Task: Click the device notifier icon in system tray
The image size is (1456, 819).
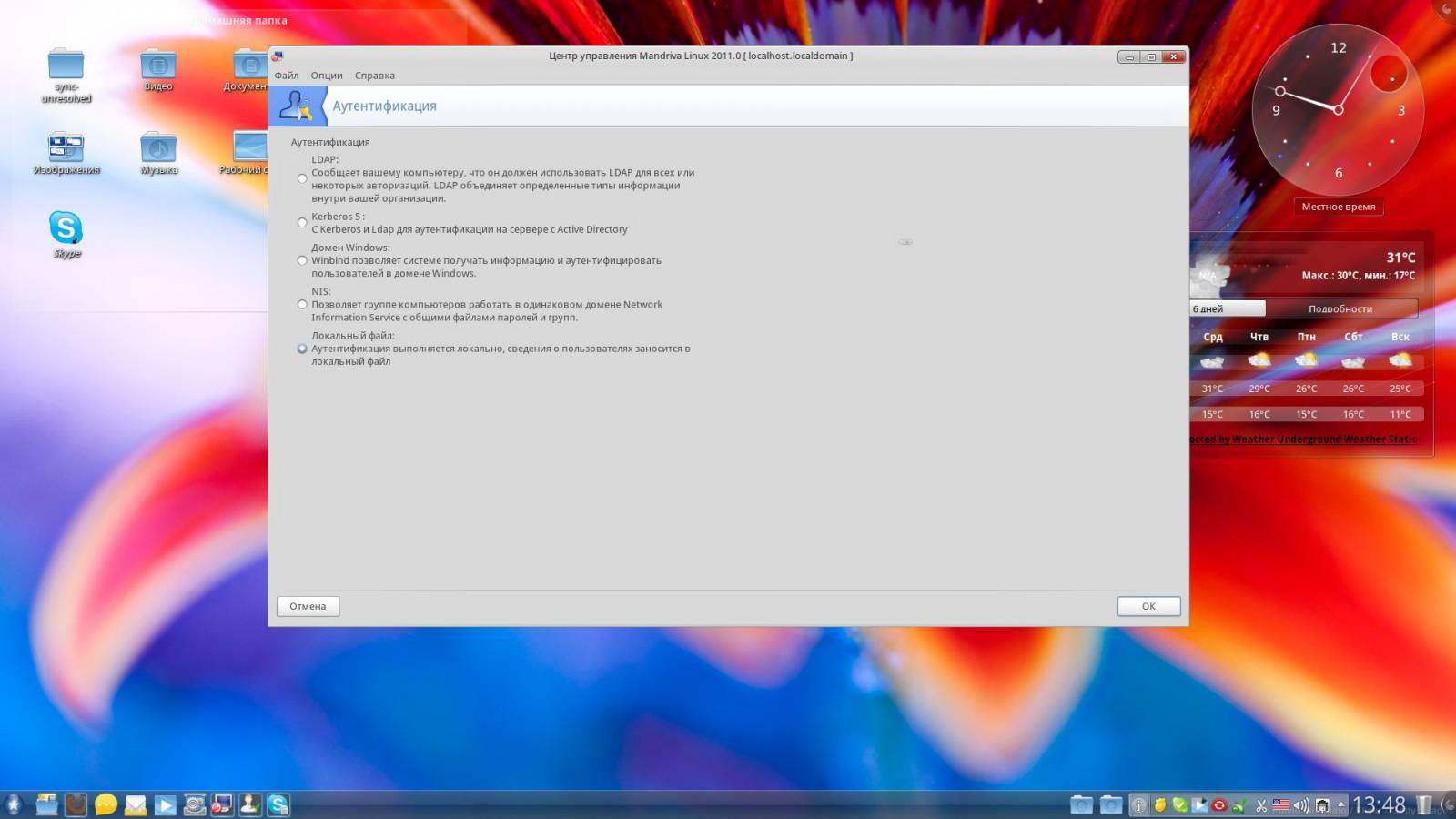Action: point(1322,805)
